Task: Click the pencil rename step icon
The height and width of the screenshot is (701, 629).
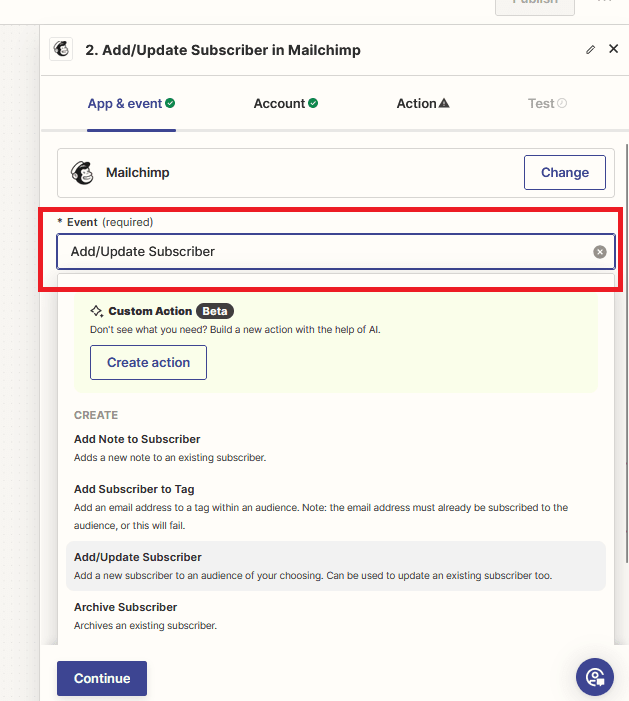Action: [x=590, y=49]
